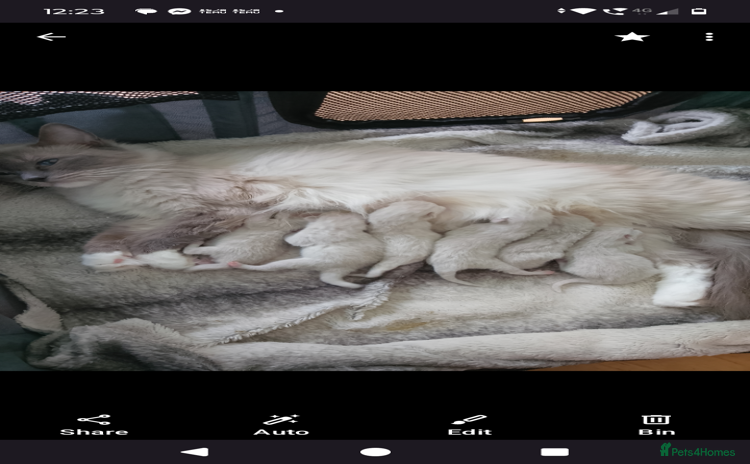
Task: Choose the "Bin" text label
Action: pos(656,433)
